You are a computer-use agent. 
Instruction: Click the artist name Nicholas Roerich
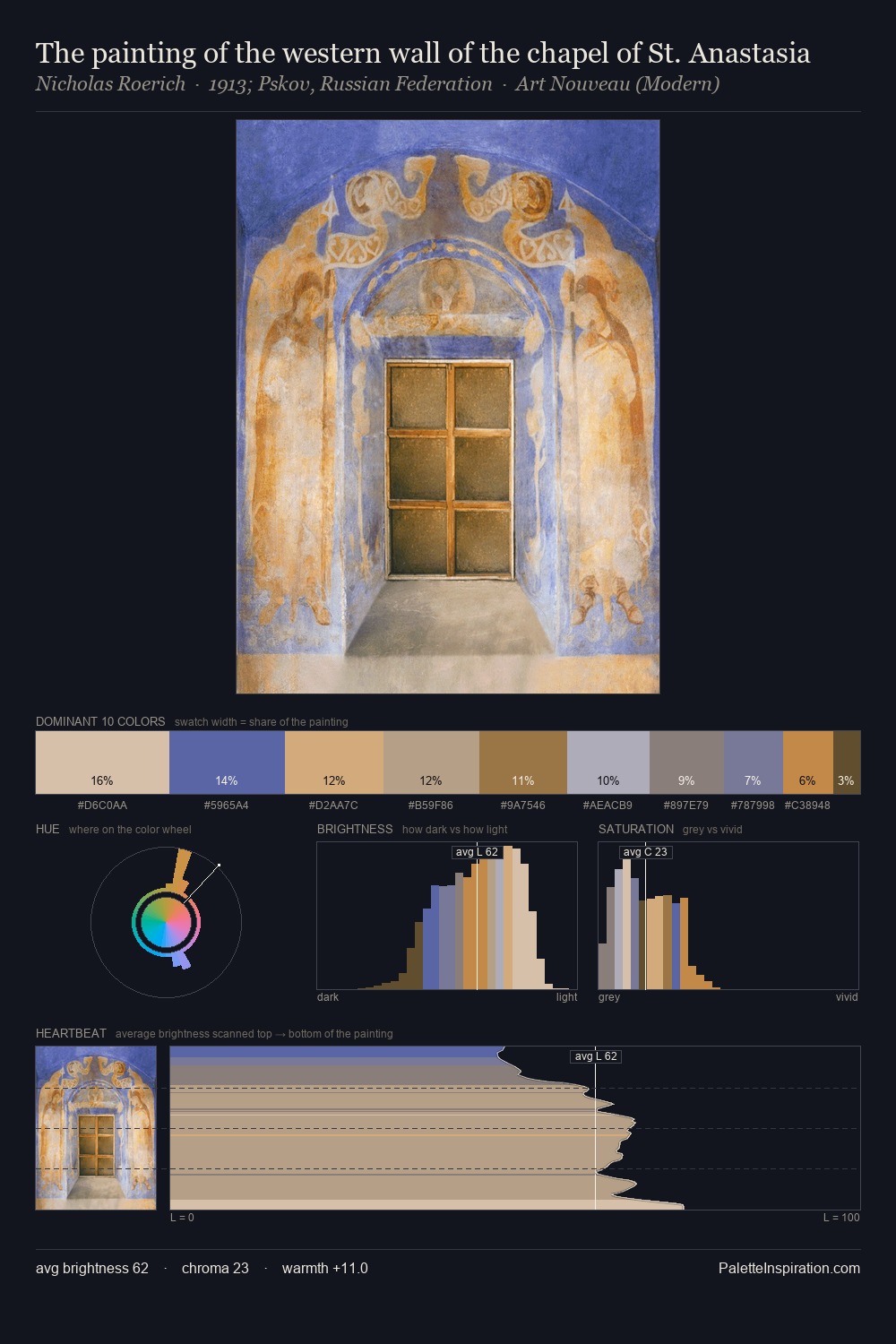[x=110, y=84]
